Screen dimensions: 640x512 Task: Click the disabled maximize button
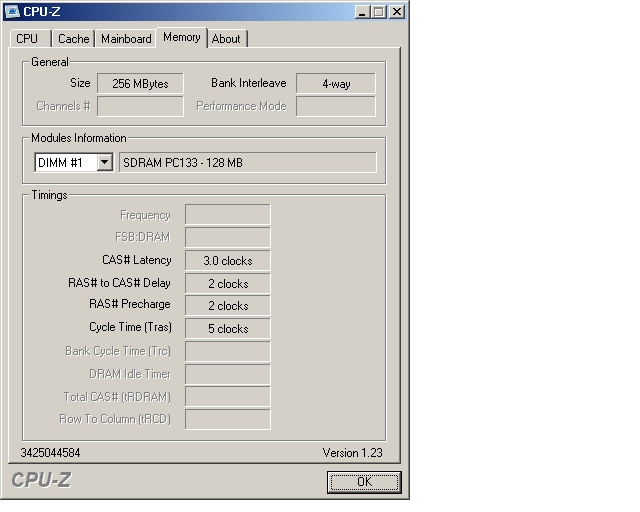(x=379, y=11)
